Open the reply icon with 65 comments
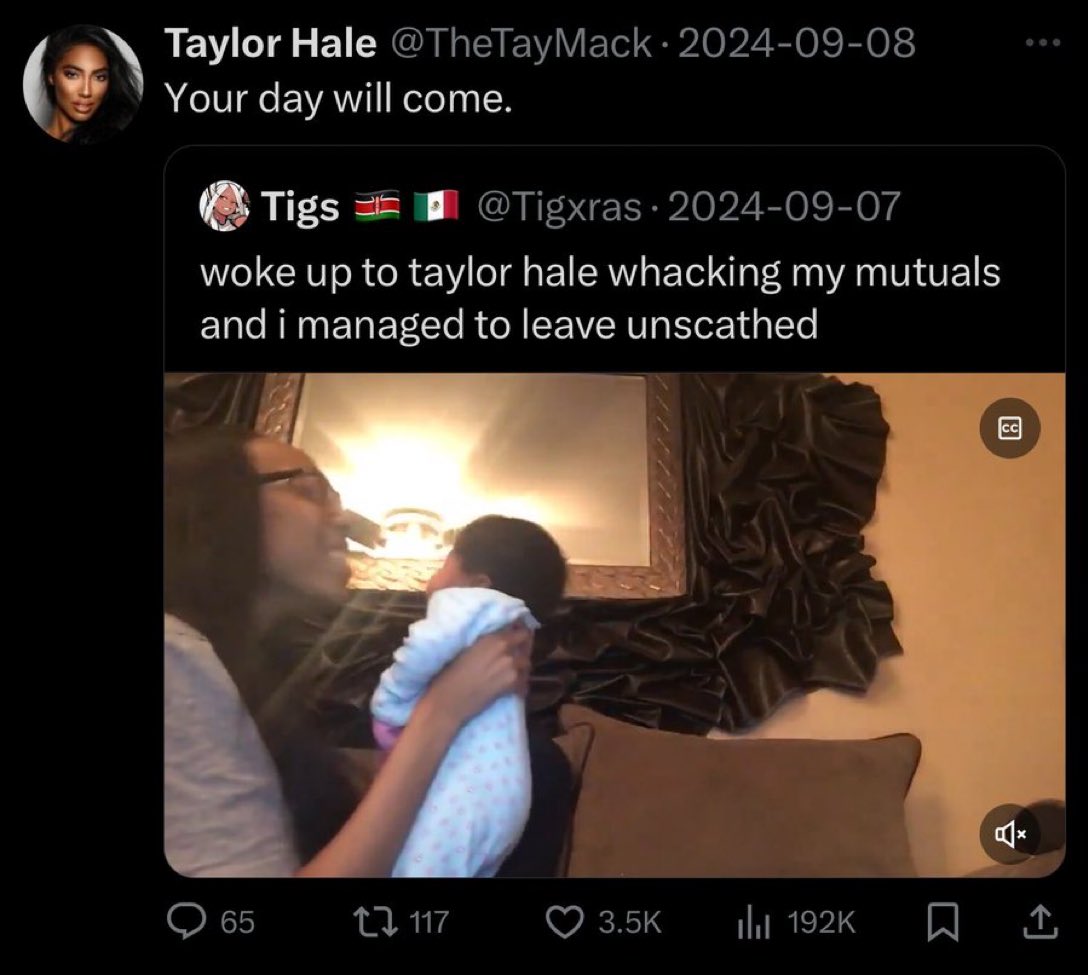The image size is (1088, 975). [187, 922]
